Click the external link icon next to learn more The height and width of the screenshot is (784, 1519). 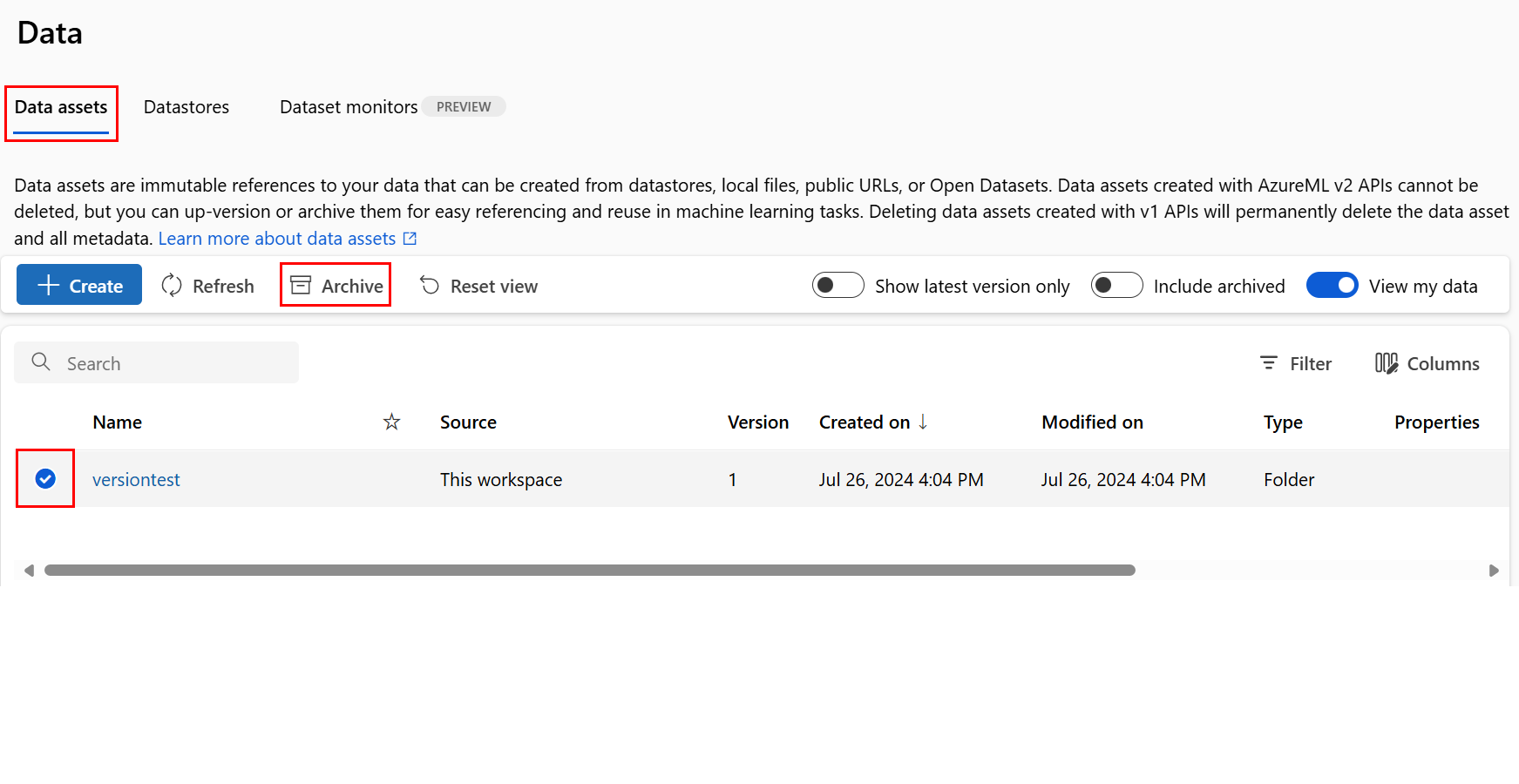point(410,238)
